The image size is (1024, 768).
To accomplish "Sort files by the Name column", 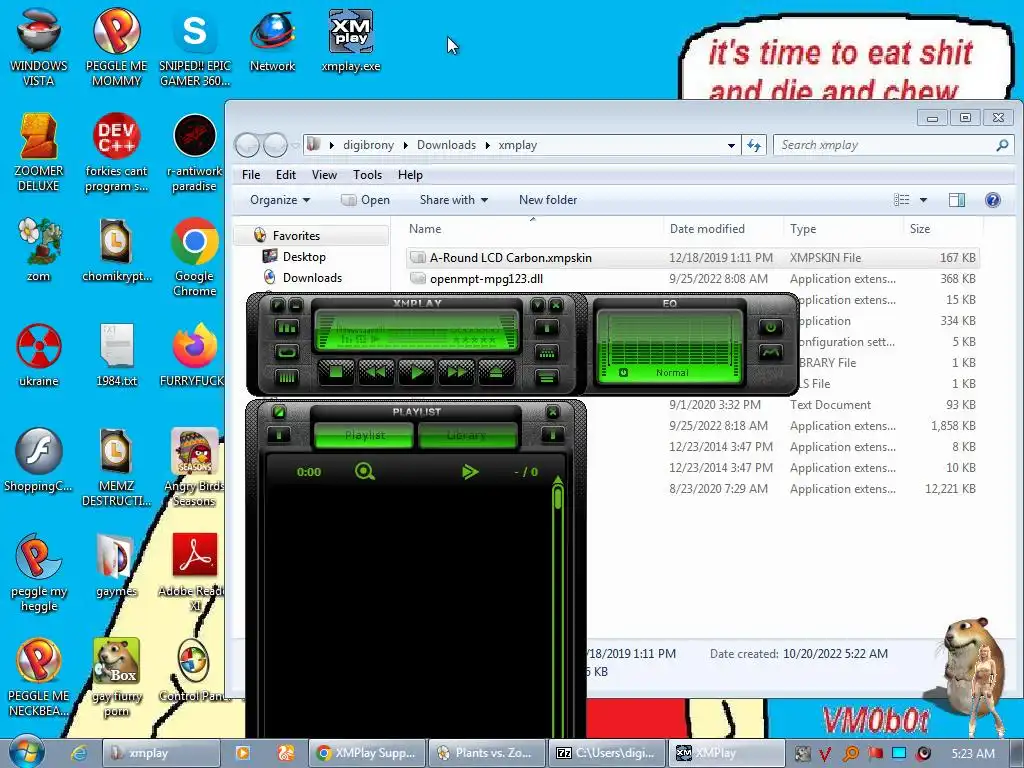I will [533, 229].
